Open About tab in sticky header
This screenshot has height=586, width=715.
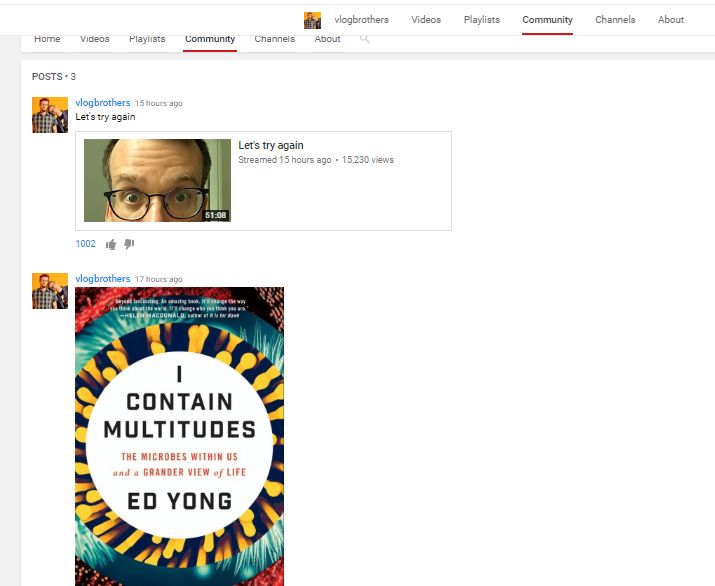(x=670, y=20)
